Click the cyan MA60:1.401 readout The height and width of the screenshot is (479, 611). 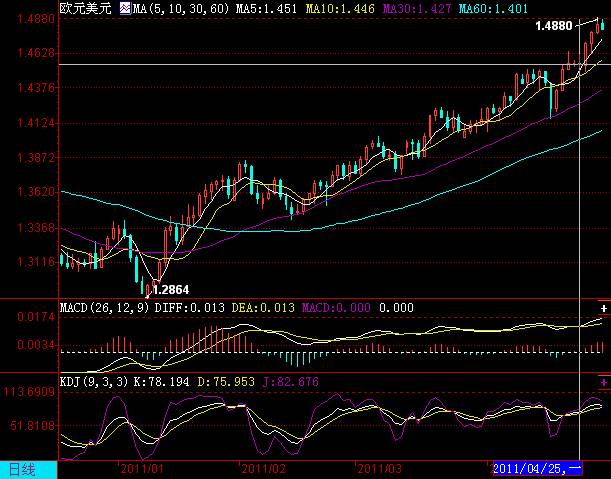coord(493,8)
